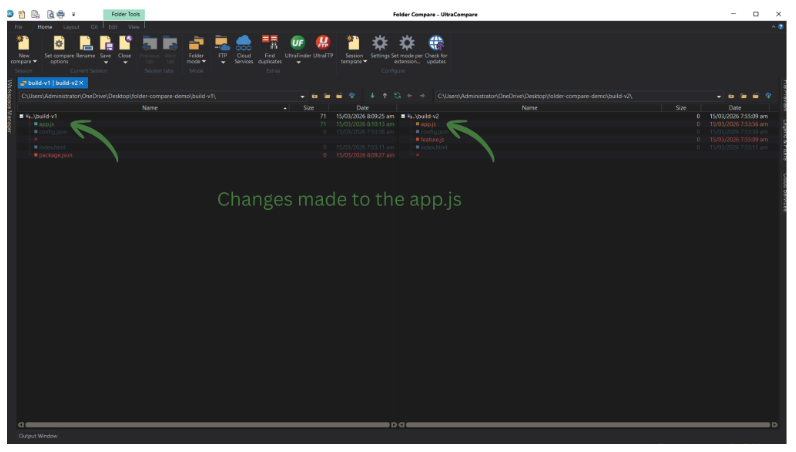Expand the left folder path dropdown

303,96
